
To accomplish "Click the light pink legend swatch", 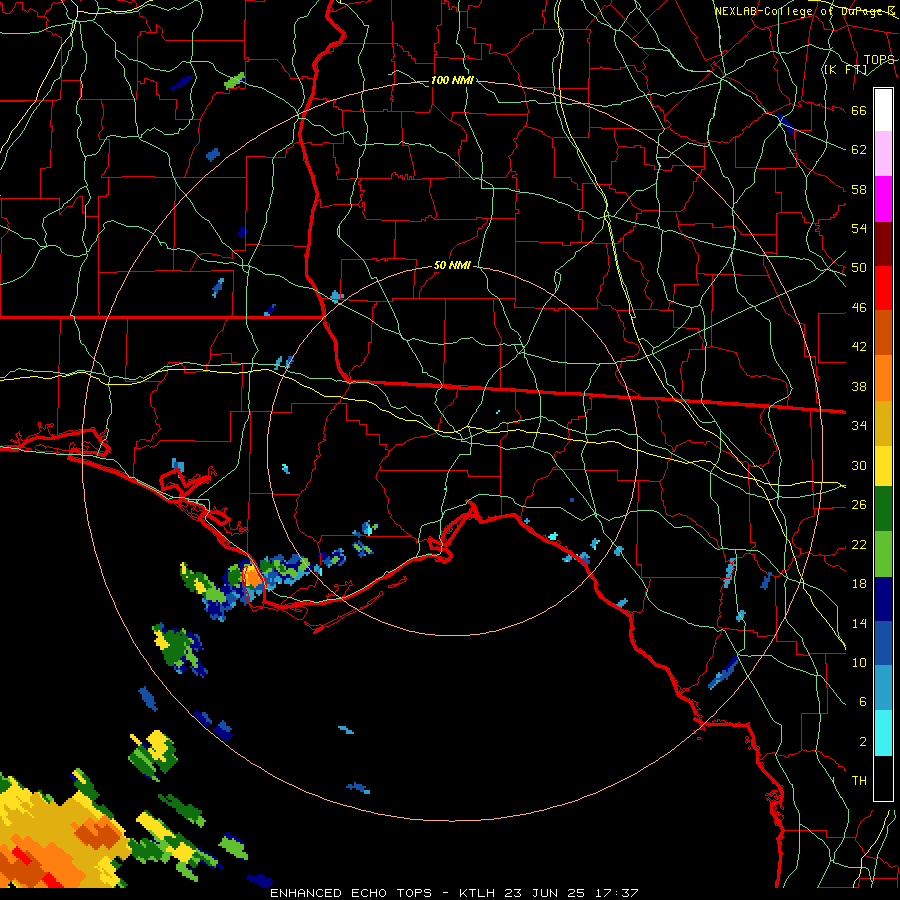I will point(883,154).
